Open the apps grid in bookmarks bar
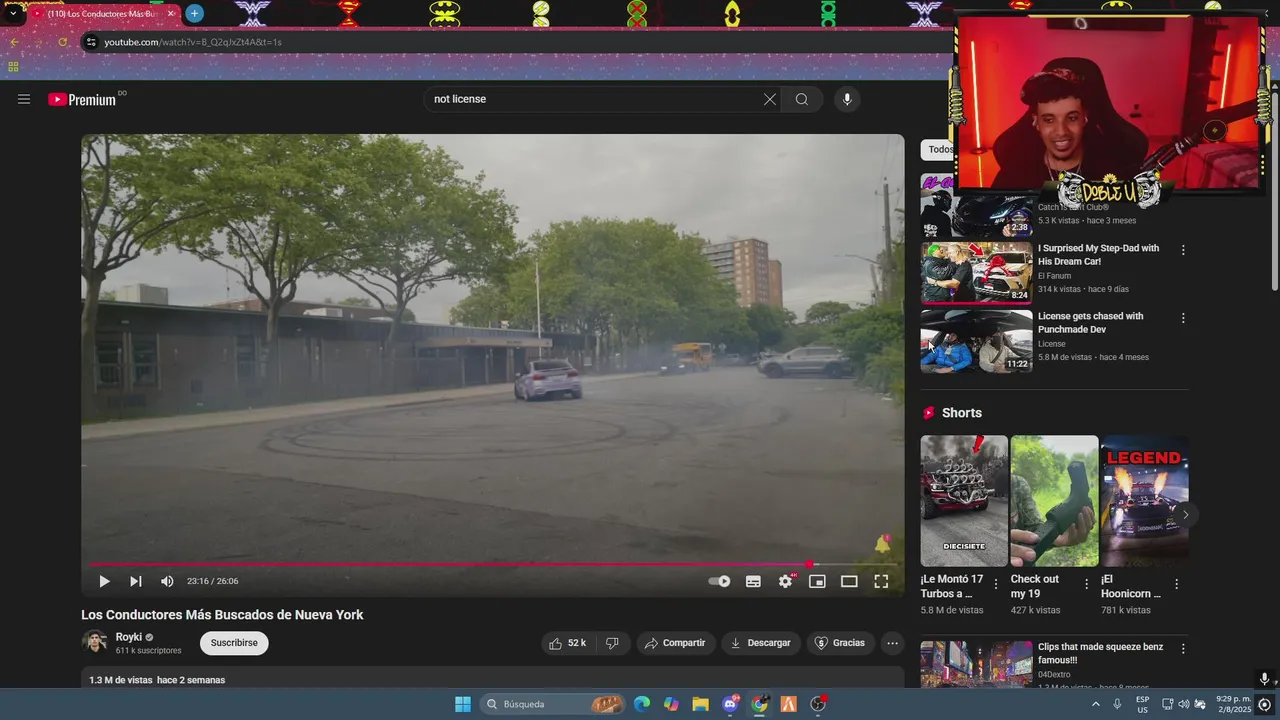 coord(13,67)
